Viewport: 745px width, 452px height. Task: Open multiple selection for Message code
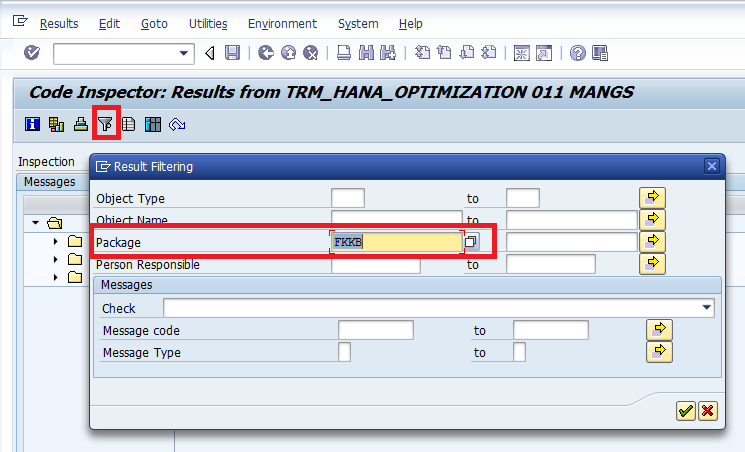click(659, 330)
